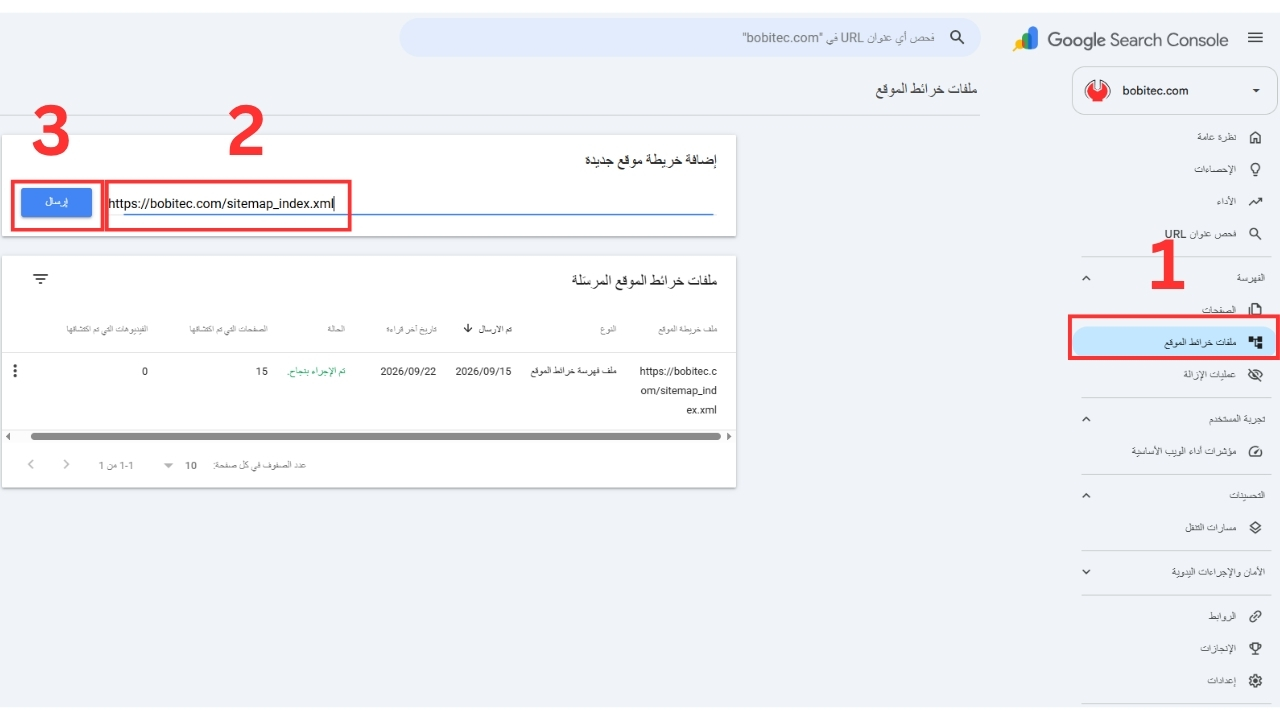Screen dimensions: 1280x720
Task: Click the Type (النوع) column header
Action: click(x=606, y=329)
